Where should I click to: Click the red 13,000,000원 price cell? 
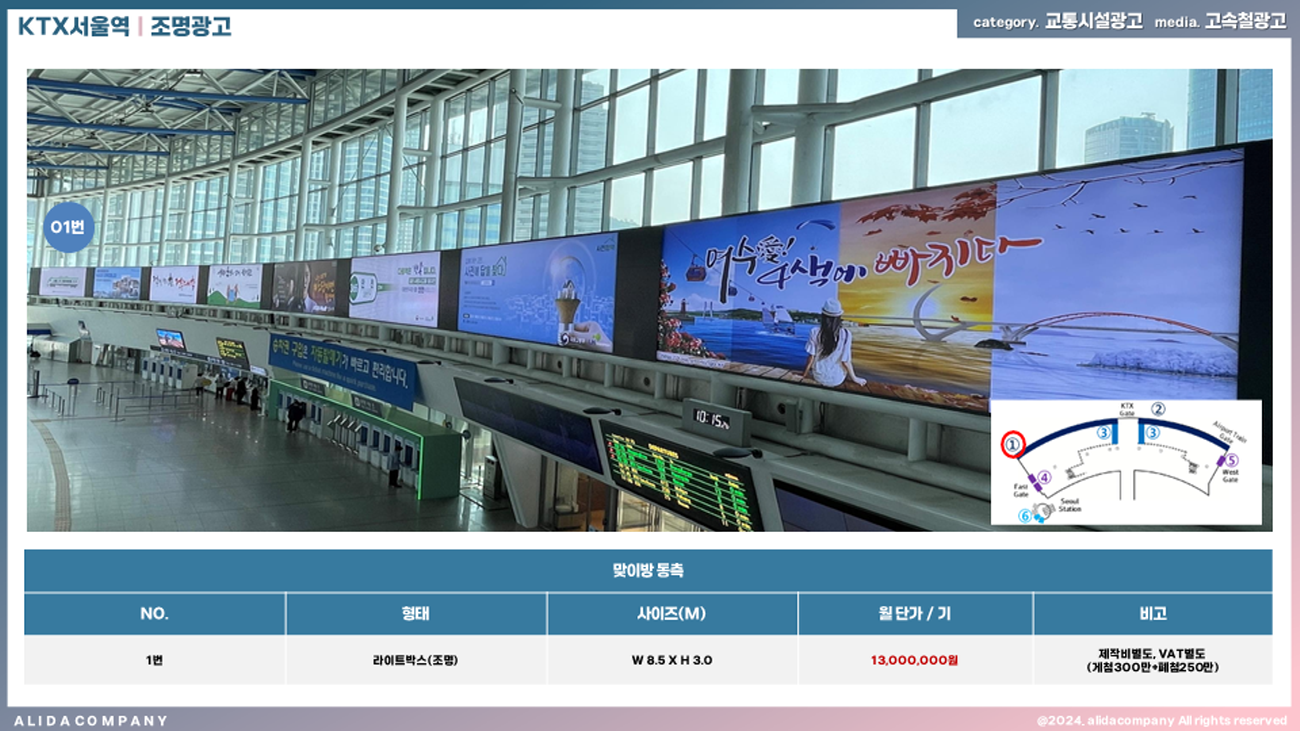coord(914,660)
